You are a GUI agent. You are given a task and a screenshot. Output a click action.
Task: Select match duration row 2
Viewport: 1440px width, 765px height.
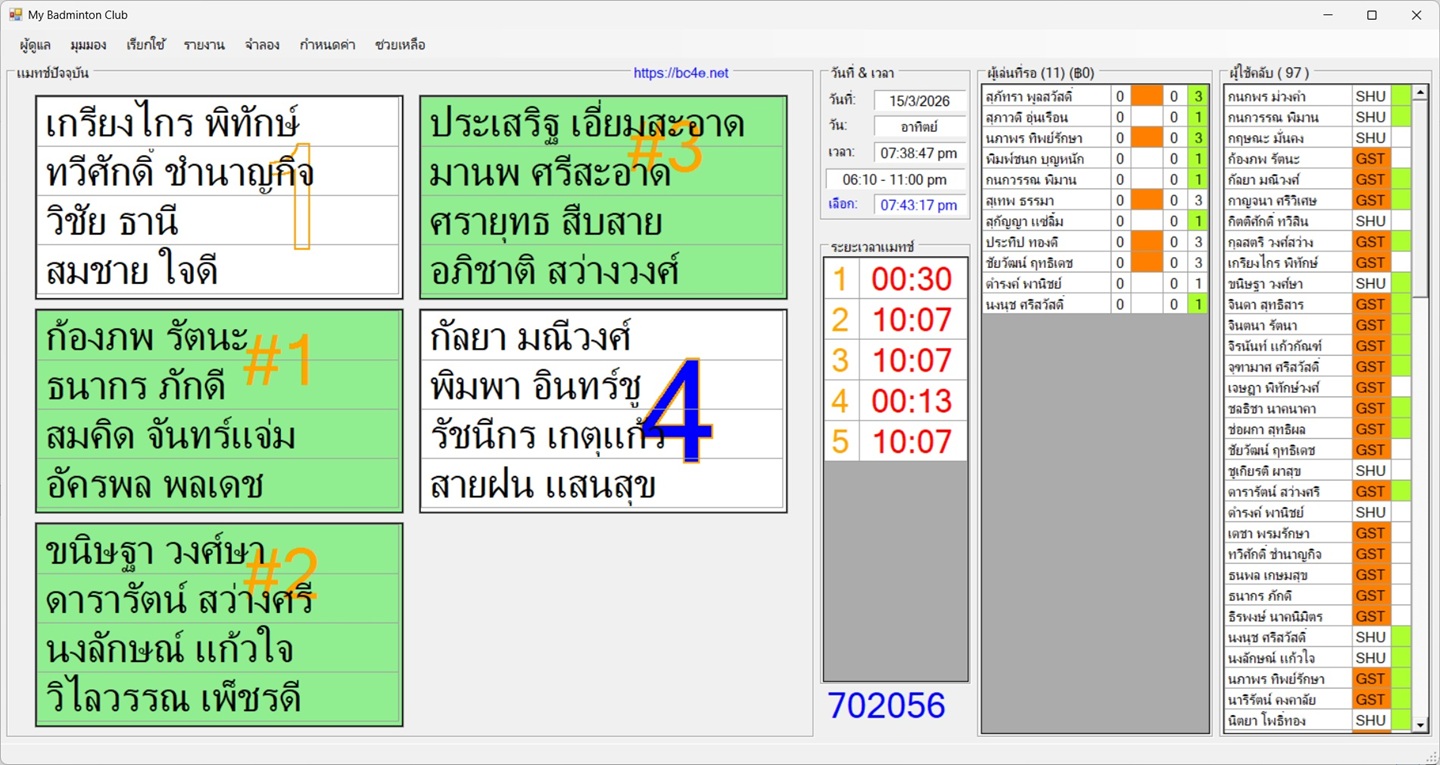pyautogui.click(x=895, y=320)
